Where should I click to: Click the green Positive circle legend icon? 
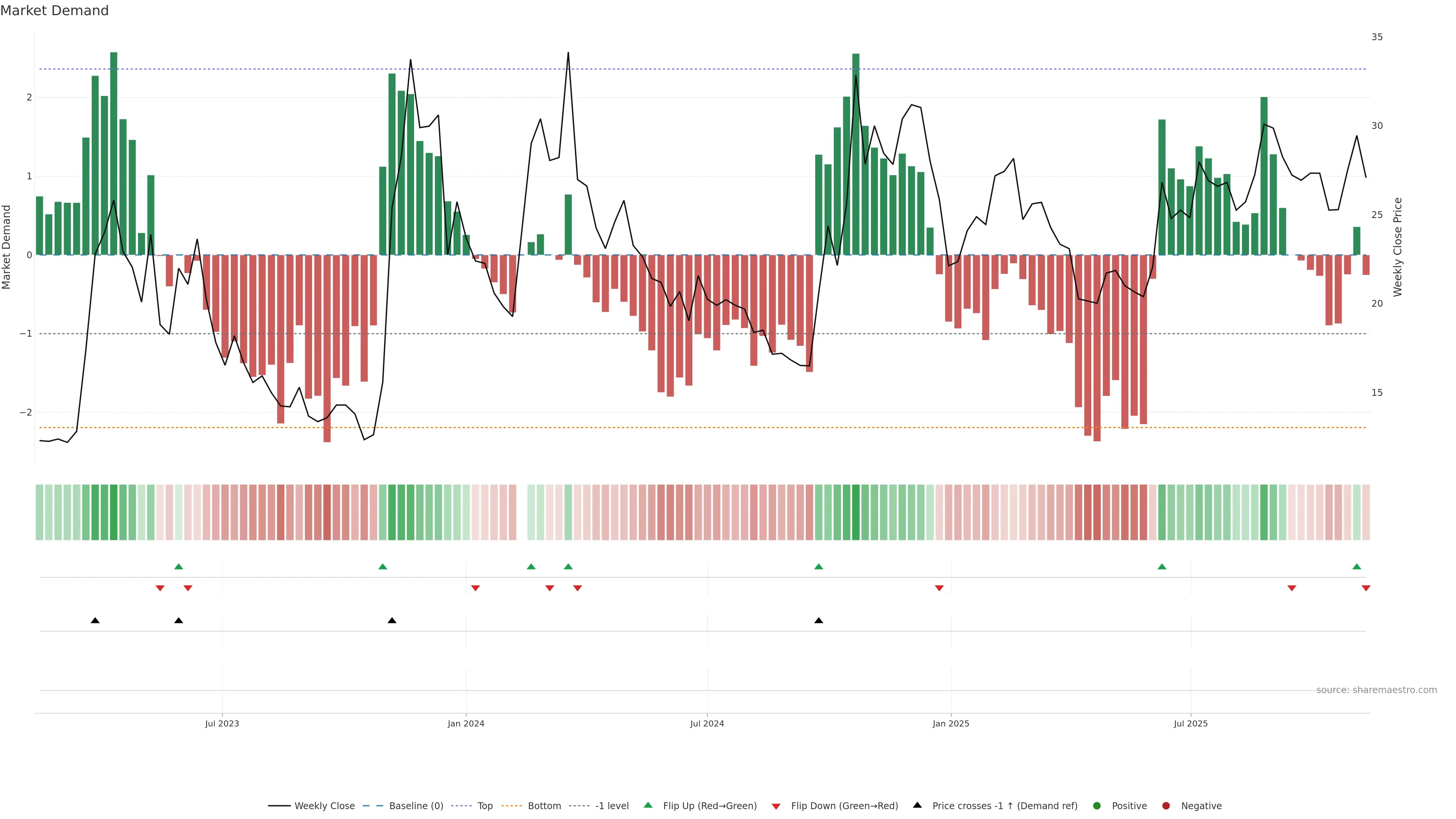(x=1097, y=805)
